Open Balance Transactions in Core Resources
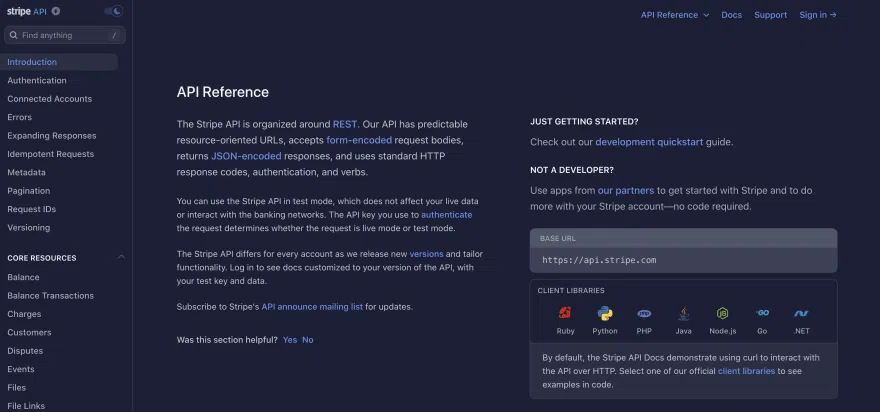880x412 pixels. point(51,296)
